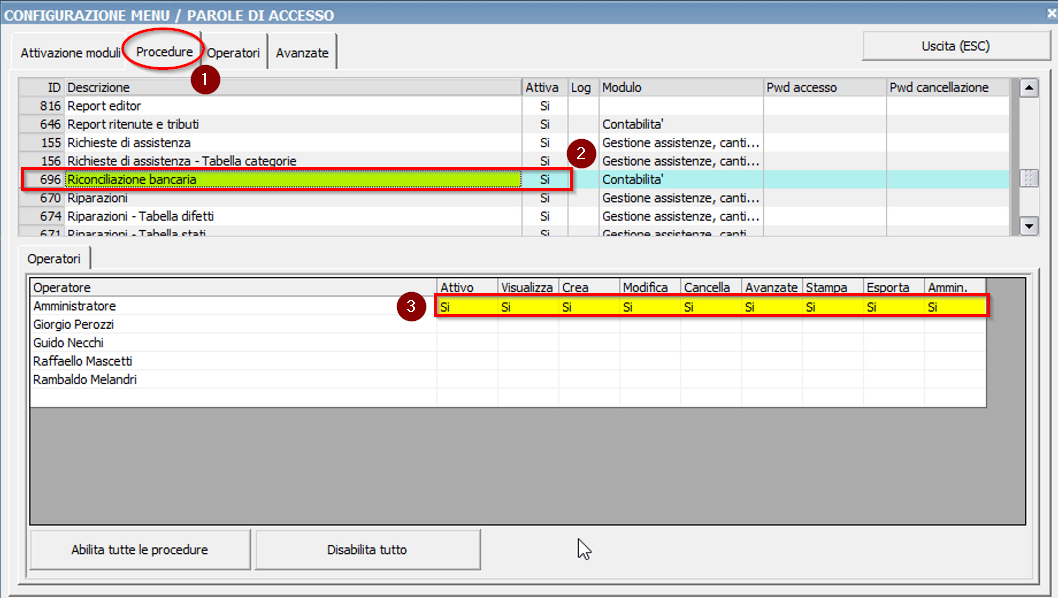Switch to the Procedure tab
The width and height of the screenshot is (1058, 598).
[164, 51]
